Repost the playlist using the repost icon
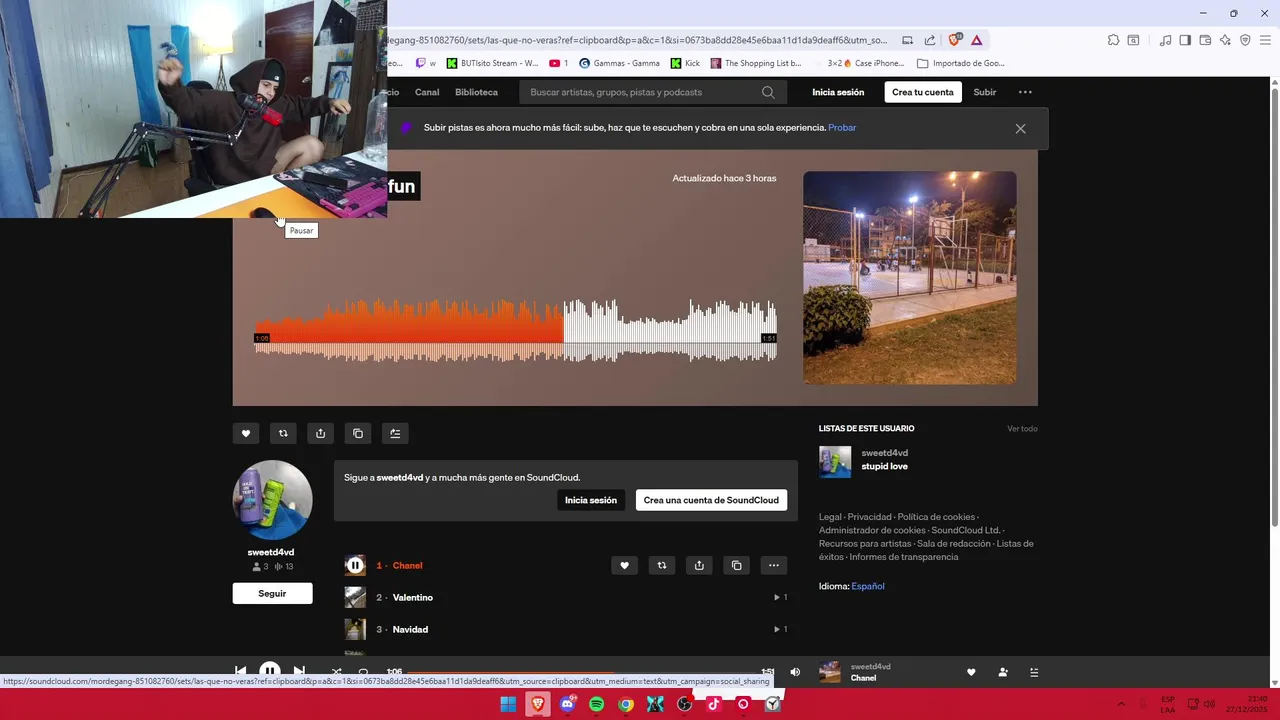This screenshot has height=720, width=1280. click(x=283, y=433)
